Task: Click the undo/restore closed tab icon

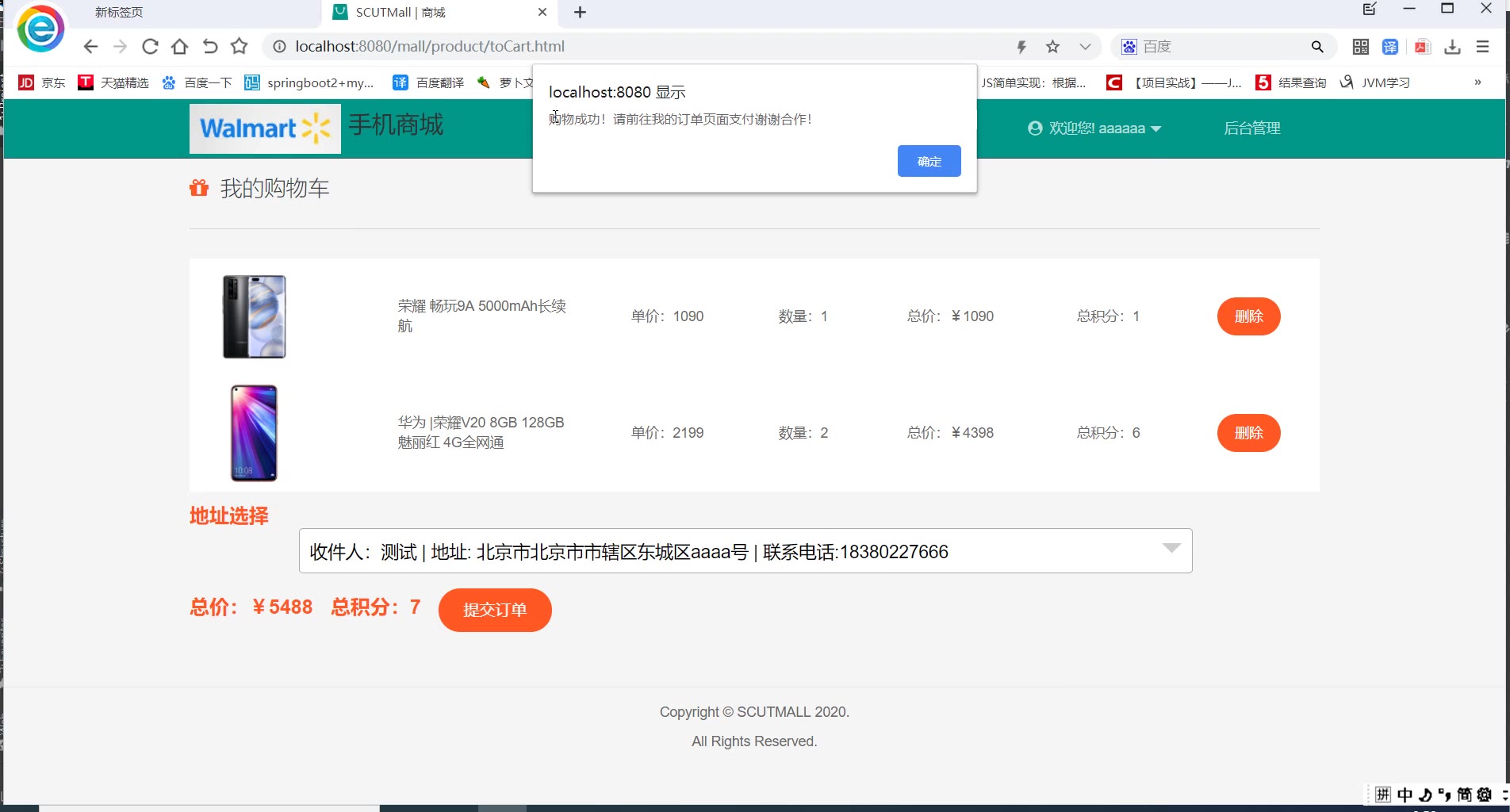Action: (x=209, y=47)
